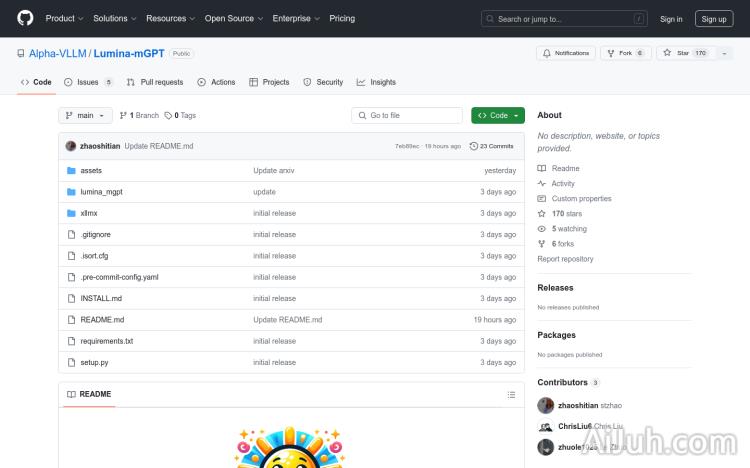Switch to the Pull requests tab
This screenshot has height=468, width=750.
click(155, 82)
